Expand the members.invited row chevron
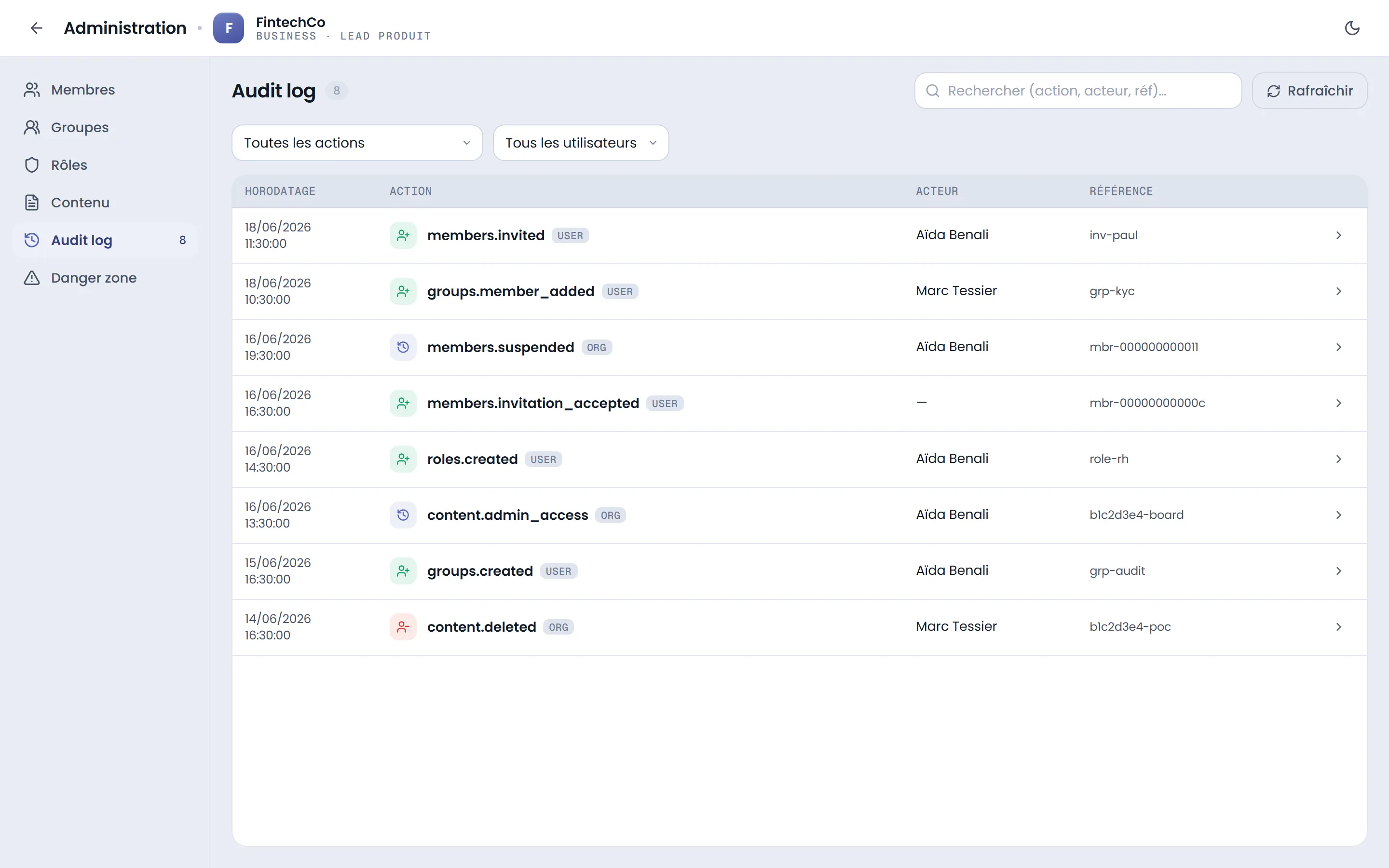Screen dimensions: 1389x868 pyautogui.click(x=1338, y=235)
